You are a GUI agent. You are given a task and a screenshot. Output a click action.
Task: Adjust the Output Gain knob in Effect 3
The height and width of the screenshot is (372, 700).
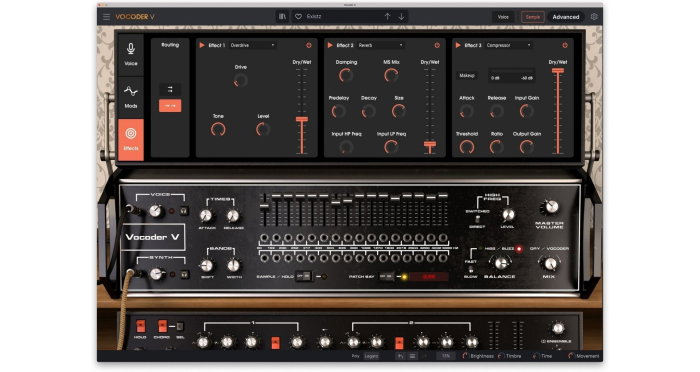point(527,147)
